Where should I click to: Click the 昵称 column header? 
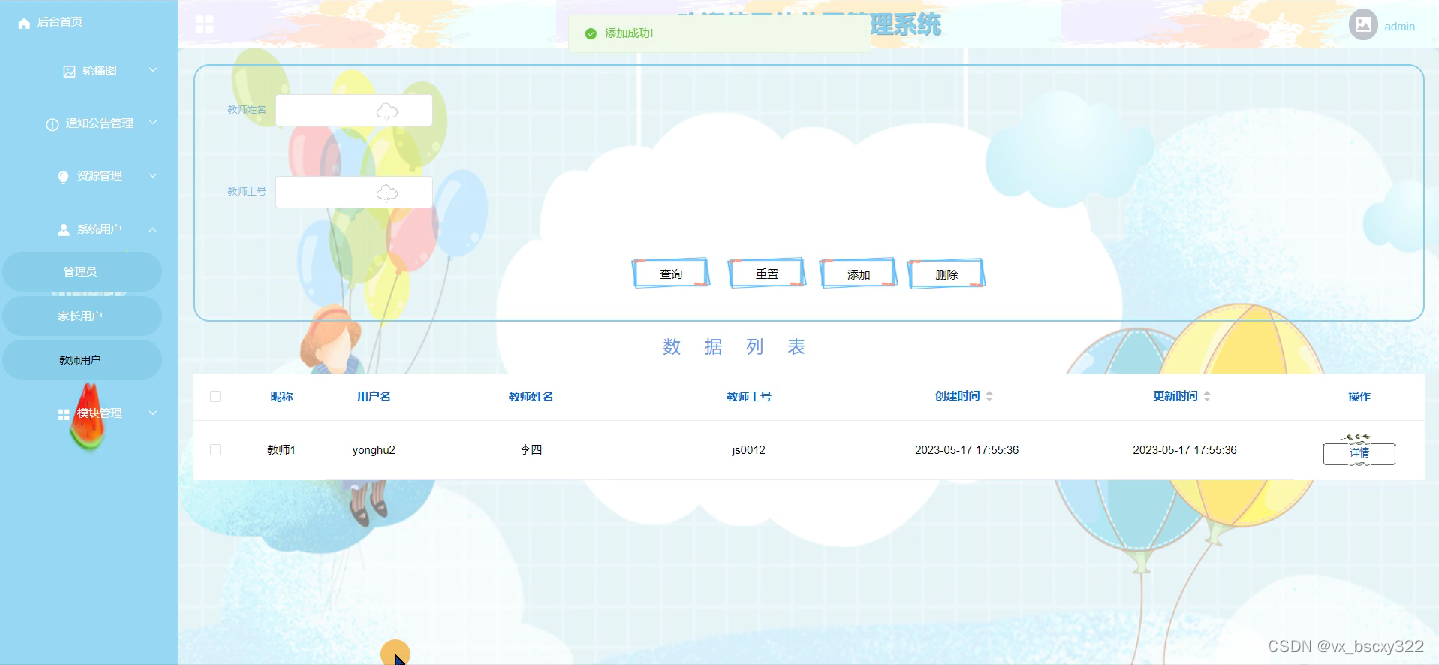pos(281,397)
